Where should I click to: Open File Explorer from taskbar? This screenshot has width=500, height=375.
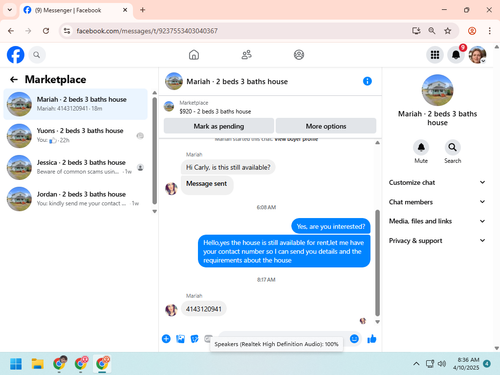click(x=37, y=364)
